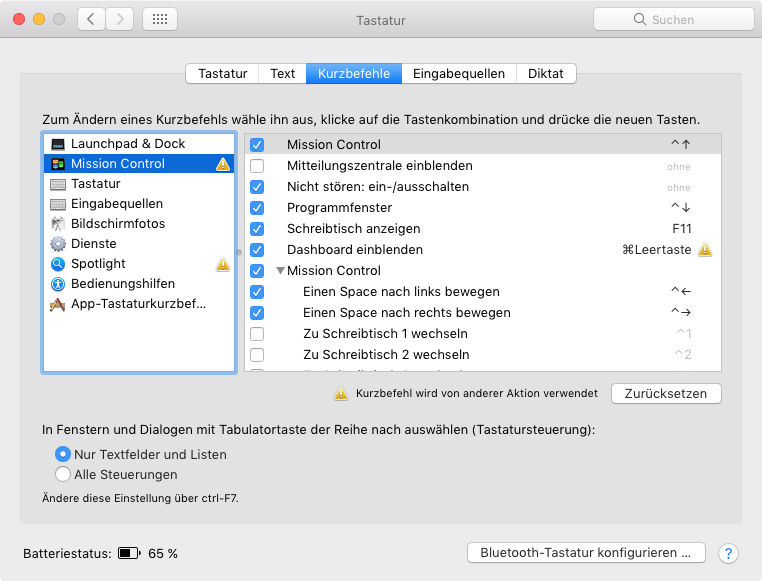Click the pane divider handle between lists
The image size is (762, 581).
pyautogui.click(x=239, y=253)
